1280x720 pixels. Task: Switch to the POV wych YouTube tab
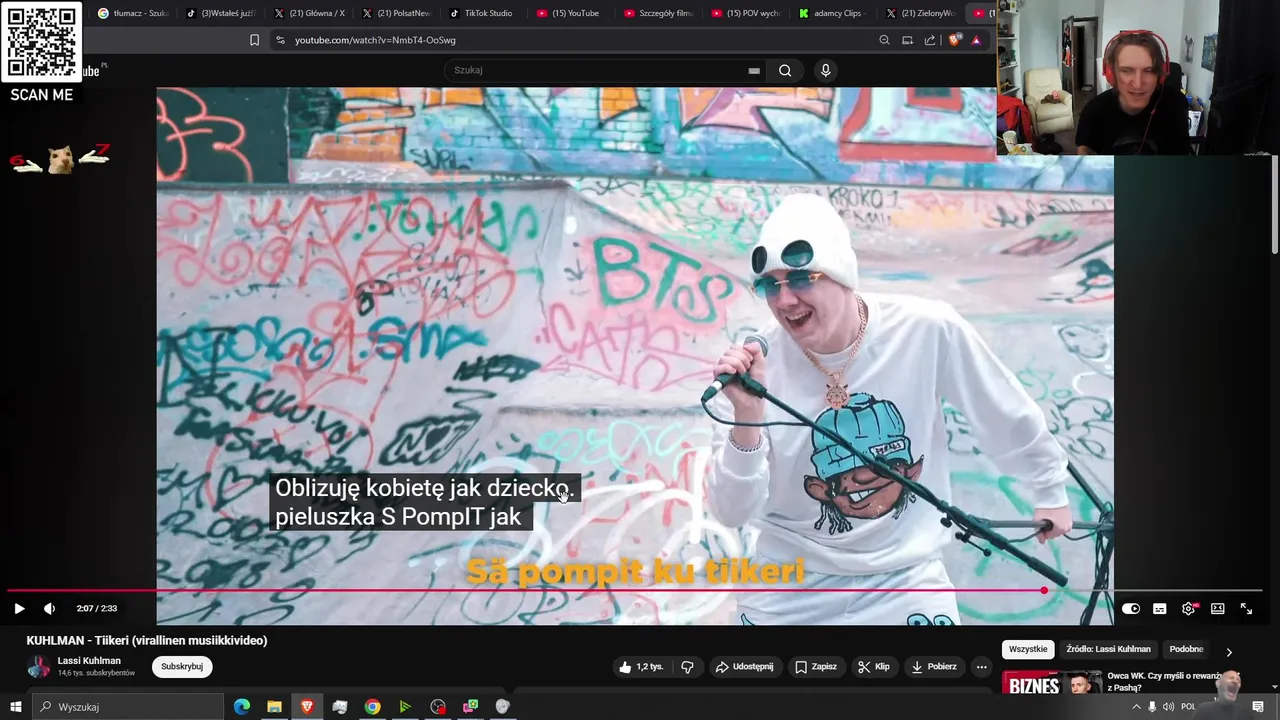(x=746, y=13)
